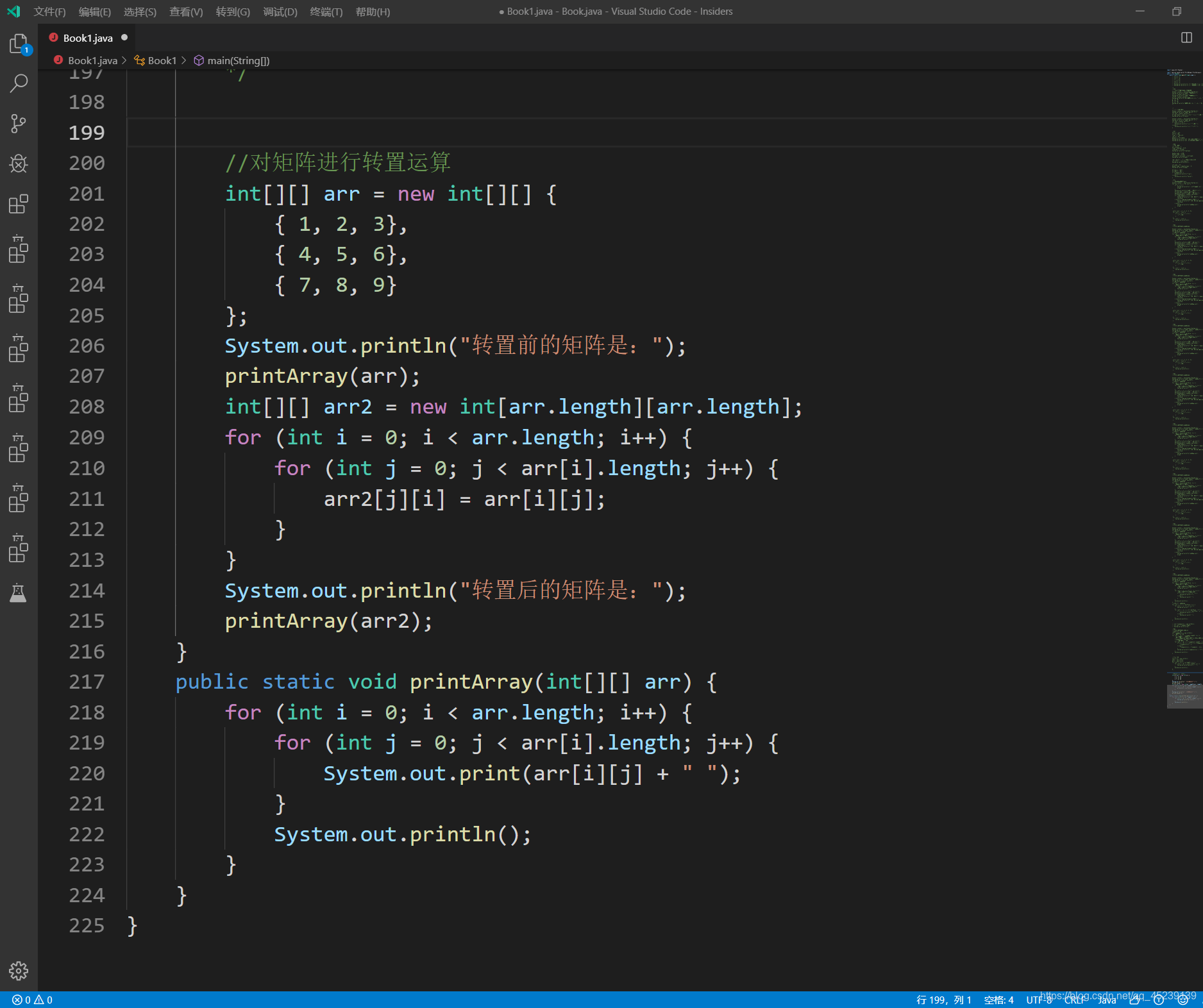Click the 'new' keyword on line 201
This screenshot has width=1203, height=1008.
(416, 194)
